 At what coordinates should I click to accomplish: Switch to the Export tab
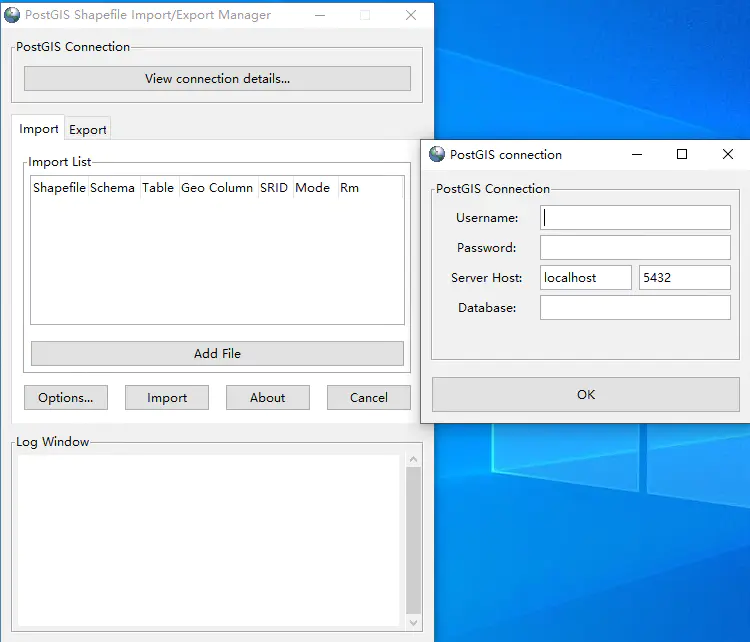(x=88, y=130)
